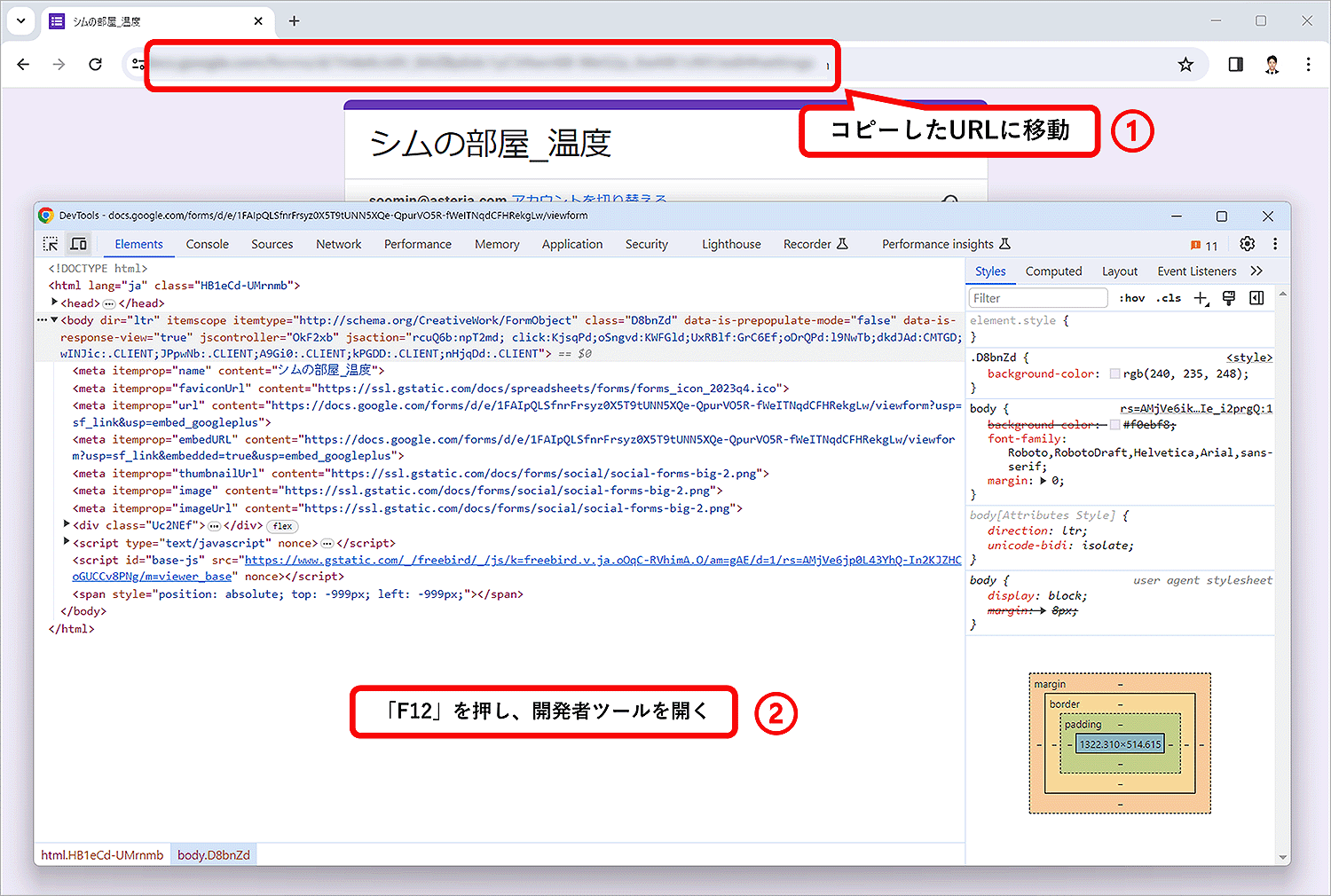Open the Chrome three-dot menu
This screenshot has height=896, width=1331.
(1308, 64)
